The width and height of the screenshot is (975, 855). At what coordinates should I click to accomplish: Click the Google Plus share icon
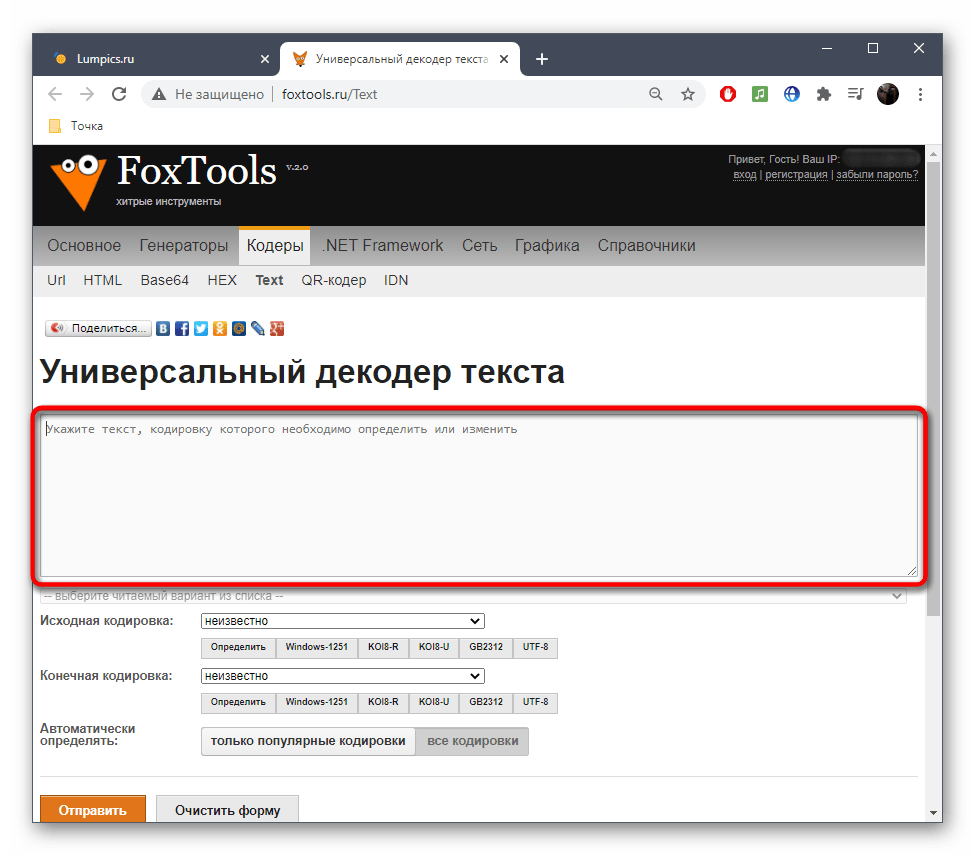pyautogui.click(x=278, y=328)
